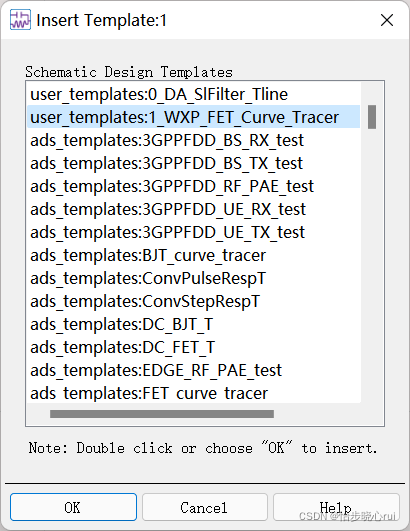Screen dimensions: 410x531
Task: Click the ADS schematic icon in title bar
Action: click(x=20, y=20)
